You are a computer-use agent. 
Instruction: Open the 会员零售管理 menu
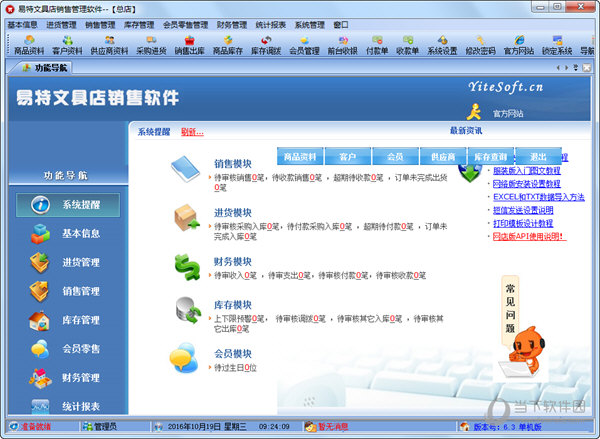186,25
